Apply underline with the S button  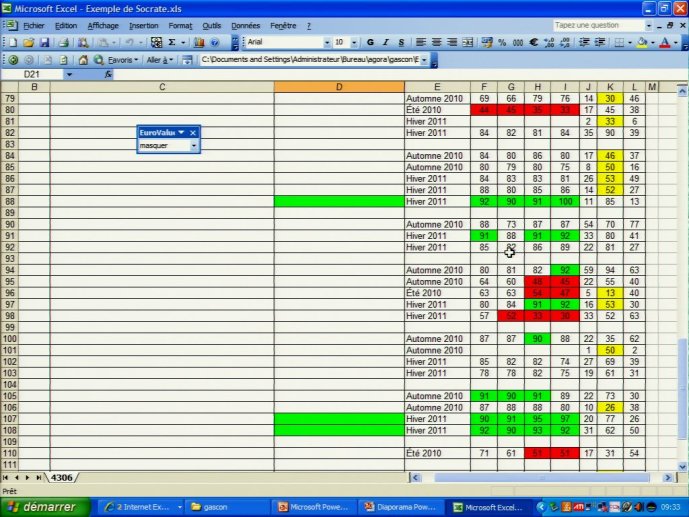tap(401, 43)
